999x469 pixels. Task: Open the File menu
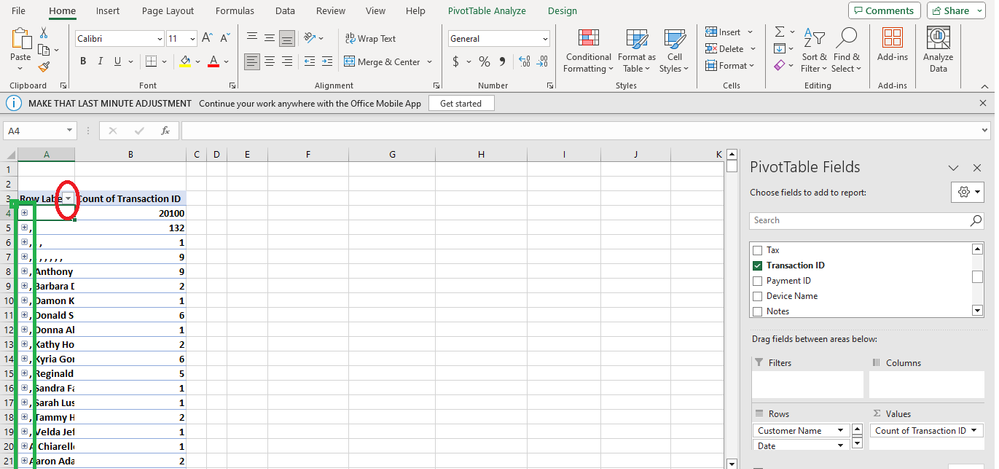pyautogui.click(x=18, y=11)
